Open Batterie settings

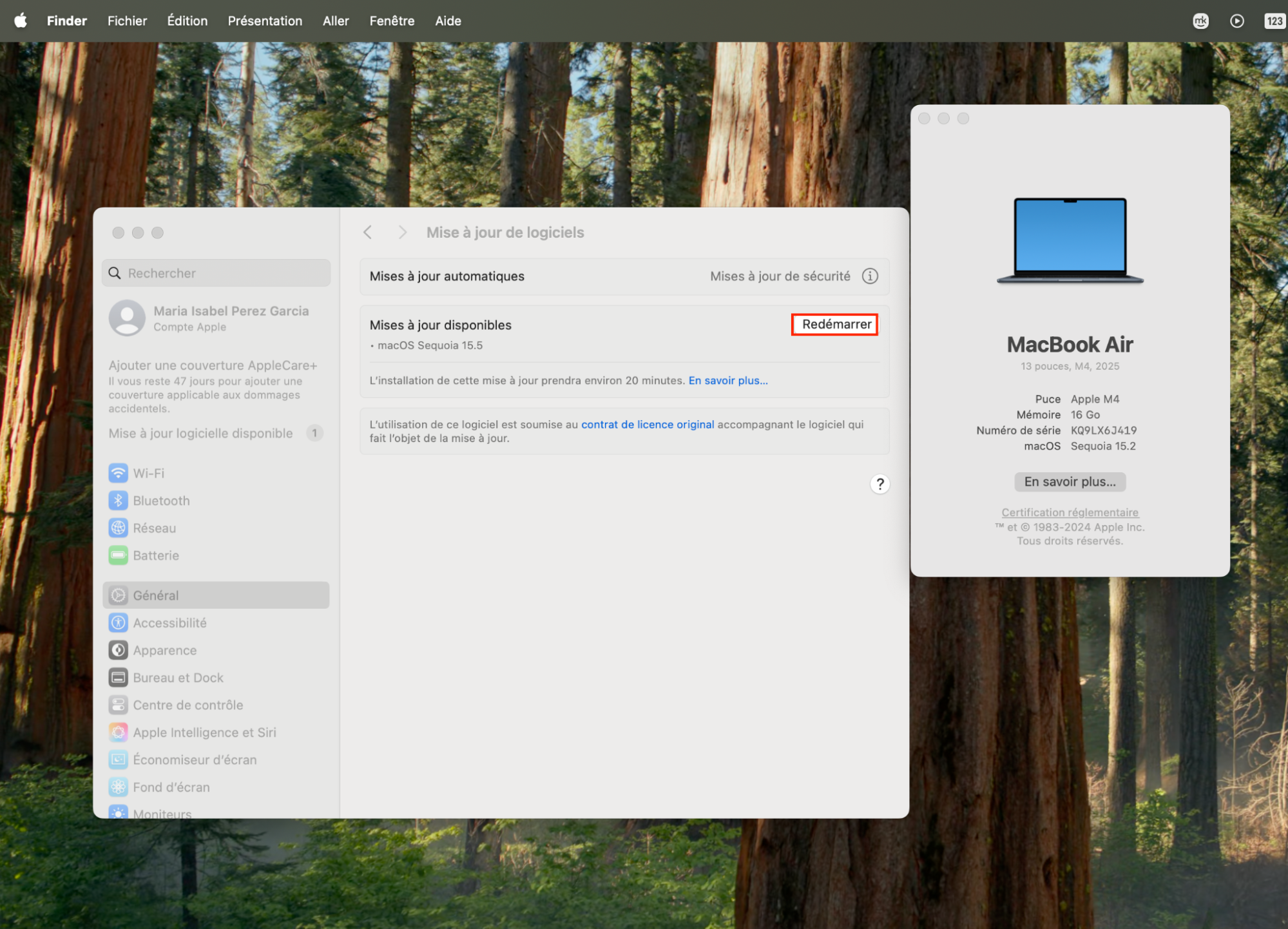[x=155, y=555]
